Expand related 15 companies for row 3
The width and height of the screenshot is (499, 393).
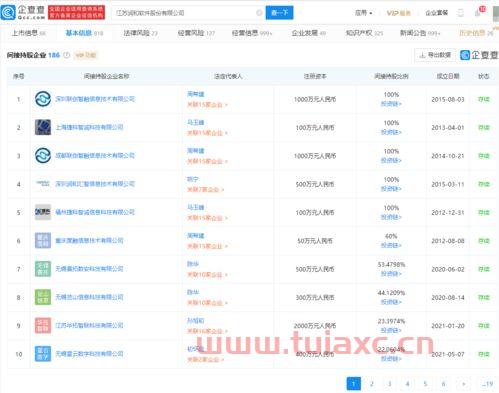[x=207, y=161]
